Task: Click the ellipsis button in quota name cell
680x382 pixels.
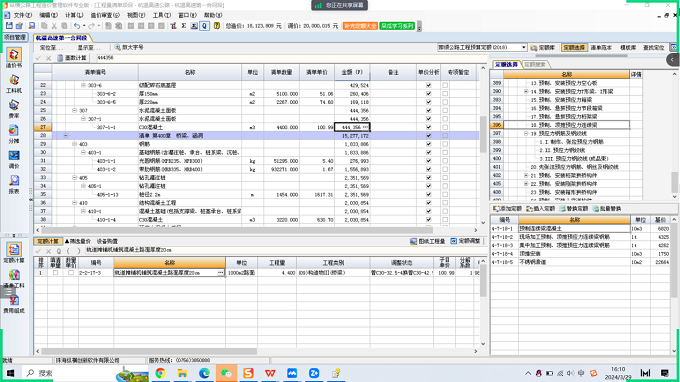Action: (220, 273)
